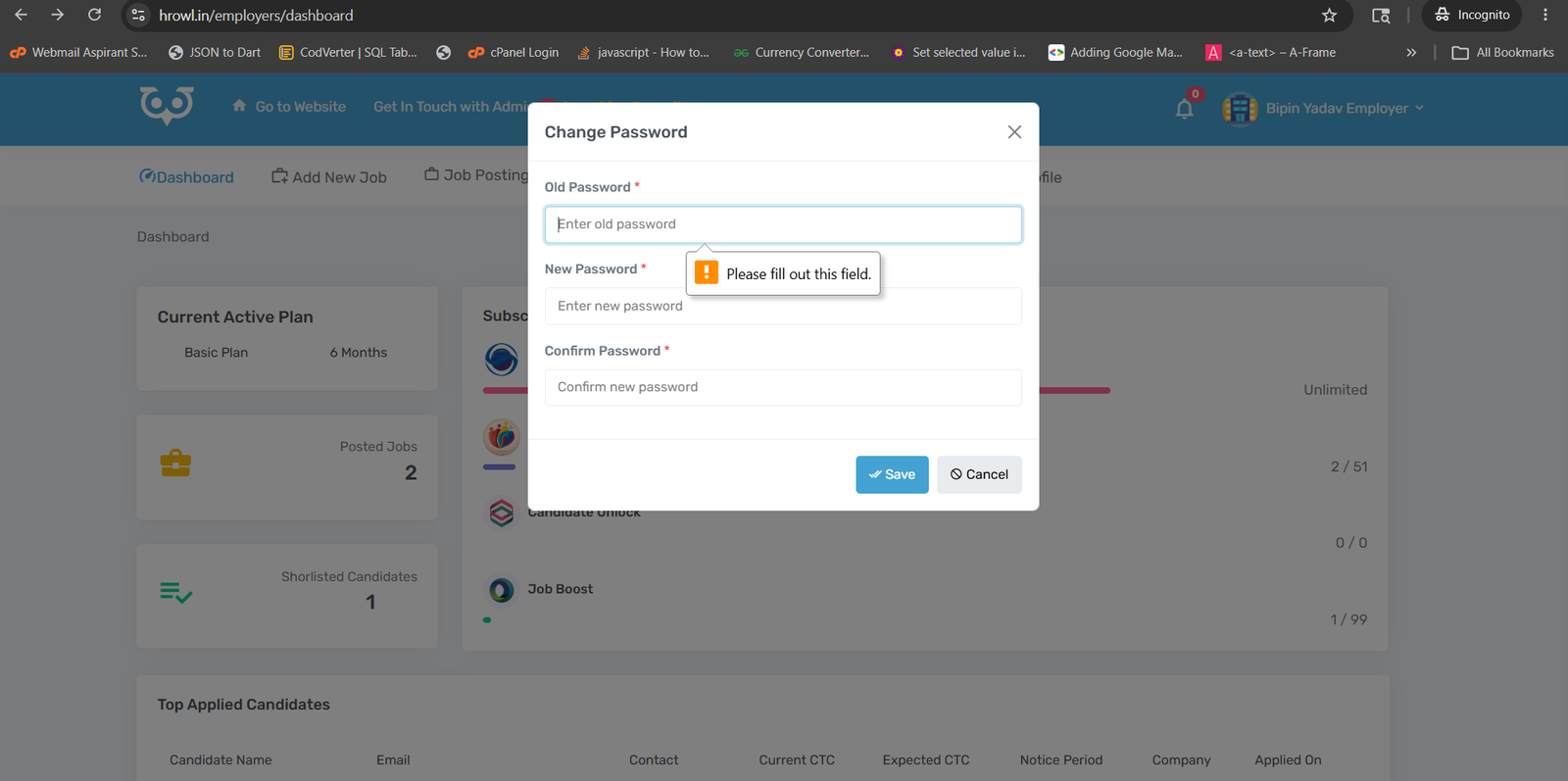The height and width of the screenshot is (781, 1568).
Task: Go to Website link
Action: point(289,107)
